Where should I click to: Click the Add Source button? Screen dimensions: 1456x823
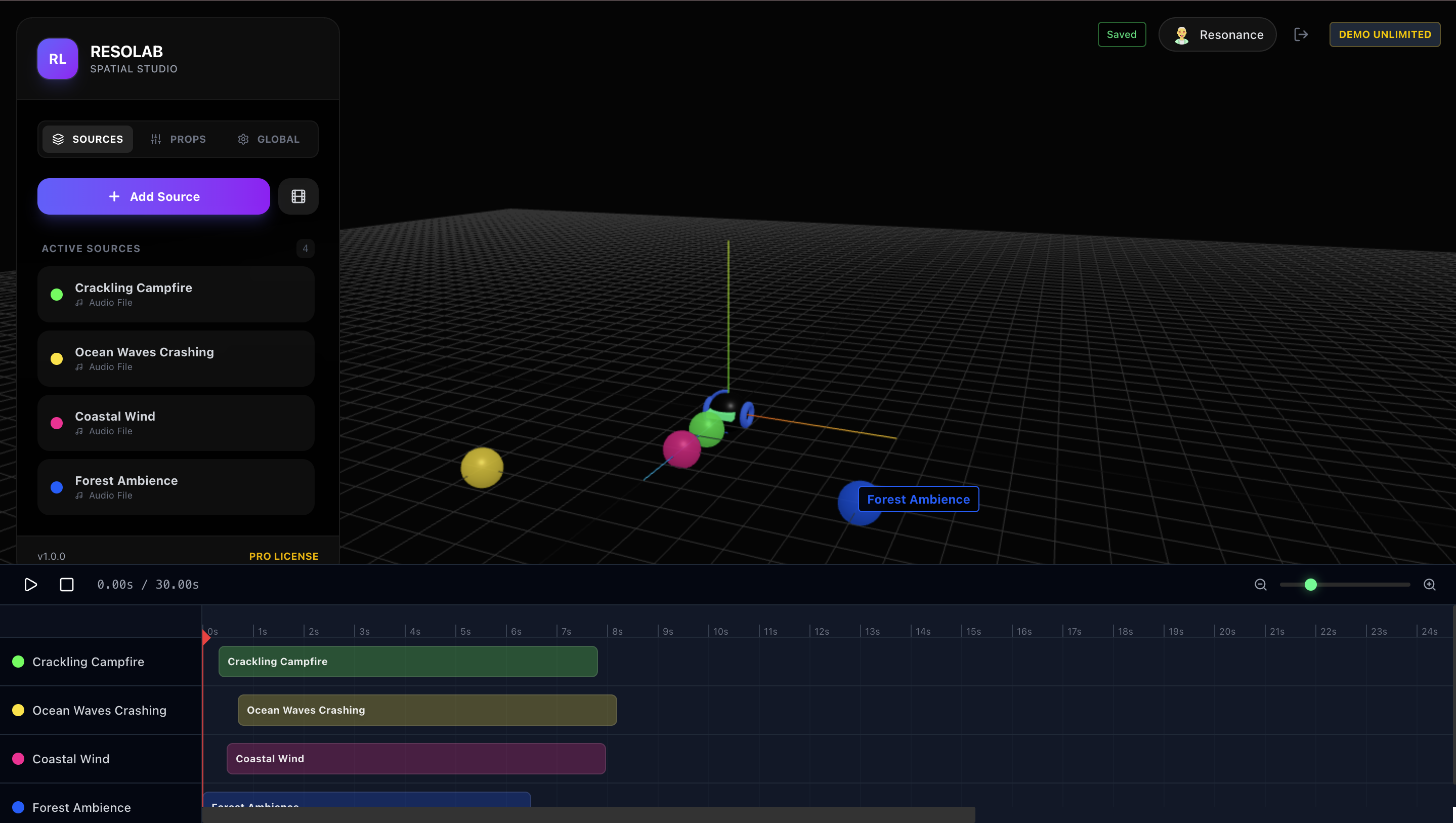tap(154, 196)
